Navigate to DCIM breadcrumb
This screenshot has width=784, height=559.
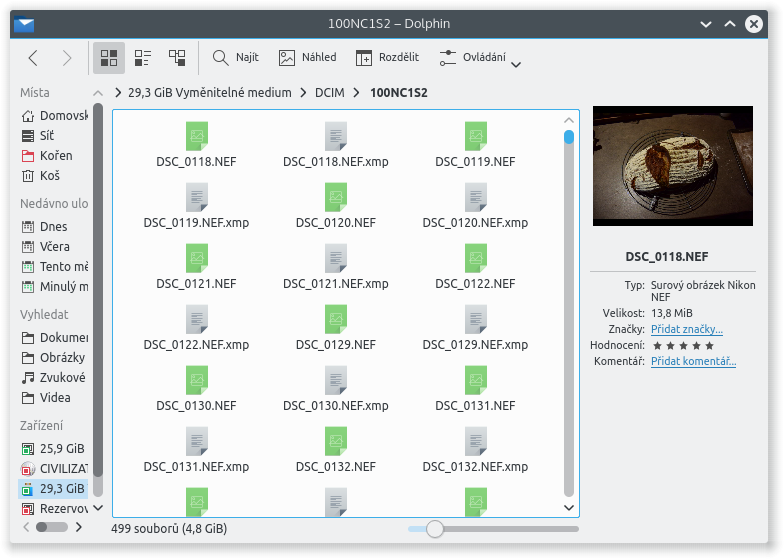330,92
